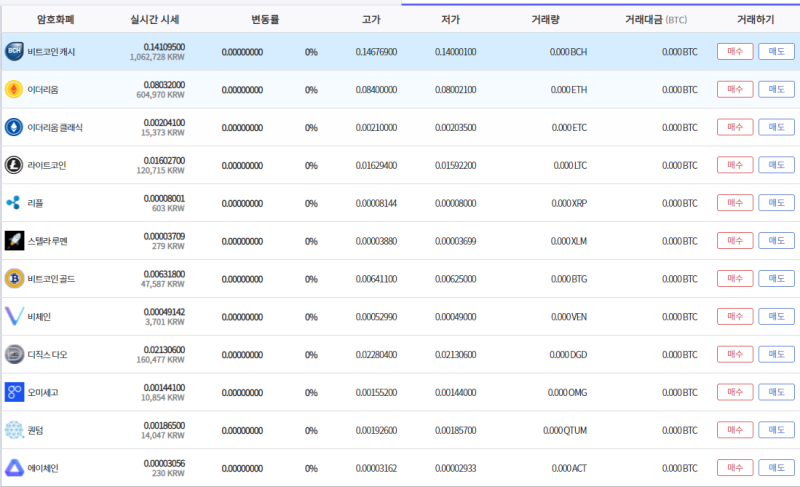Viewport: 800px width, 487px height.
Task: Click the Ethereum coin icon
Action: pyautogui.click(x=14, y=89)
